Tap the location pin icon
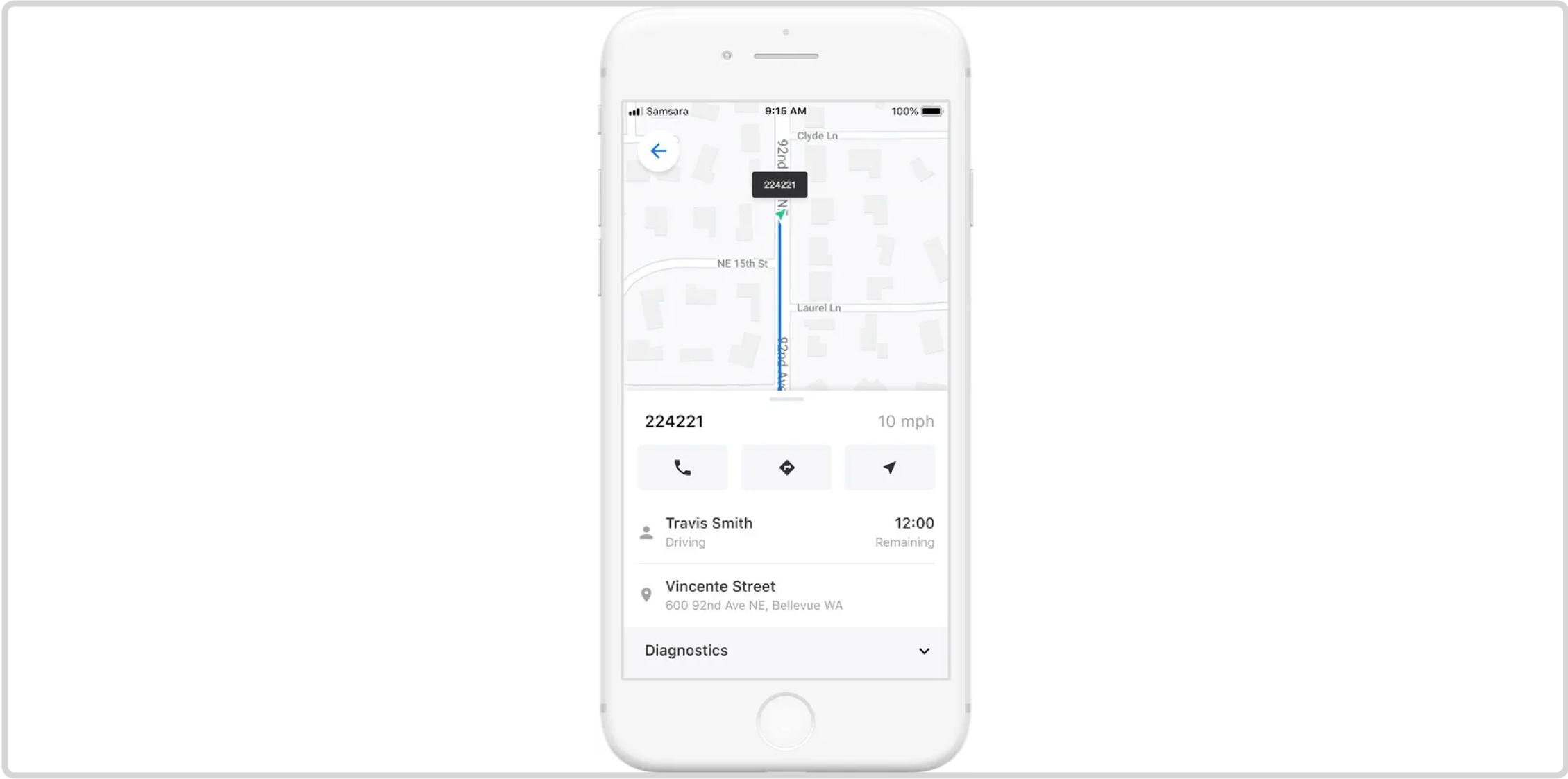This screenshot has height=779, width=1568. pos(645,594)
